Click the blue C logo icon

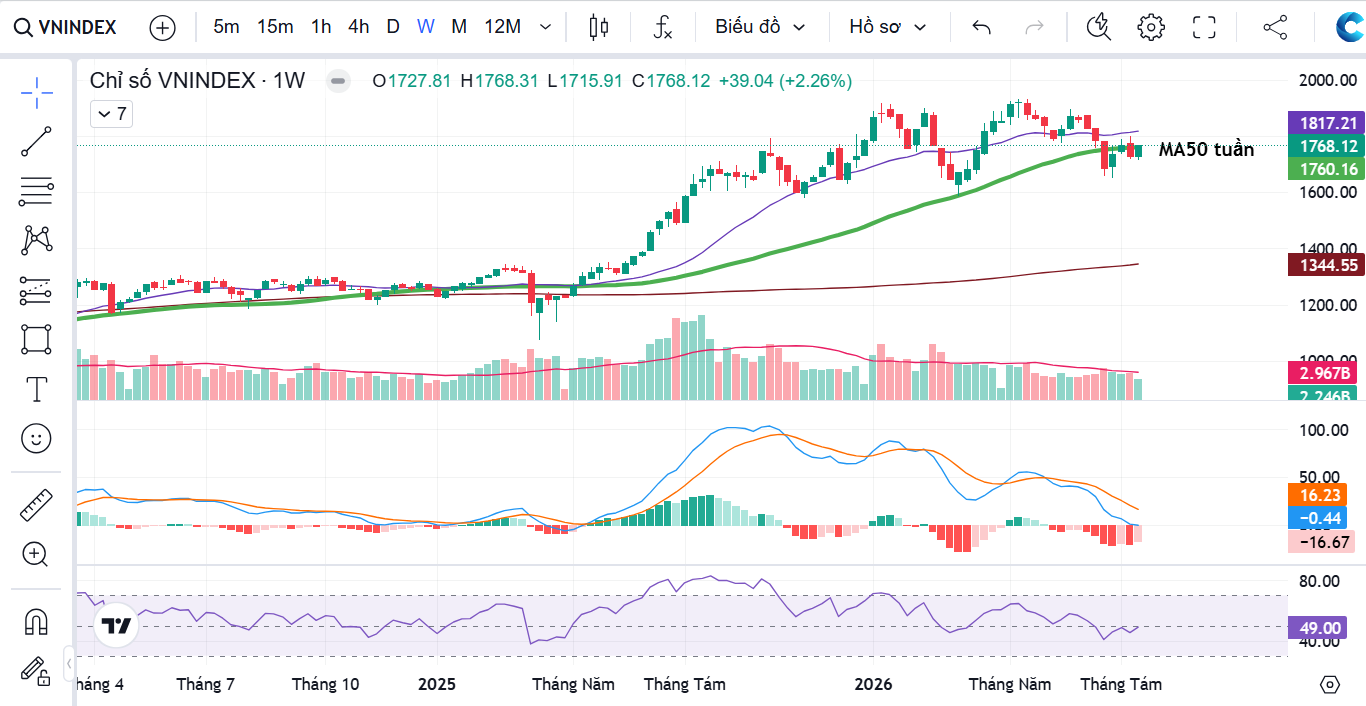1350,27
